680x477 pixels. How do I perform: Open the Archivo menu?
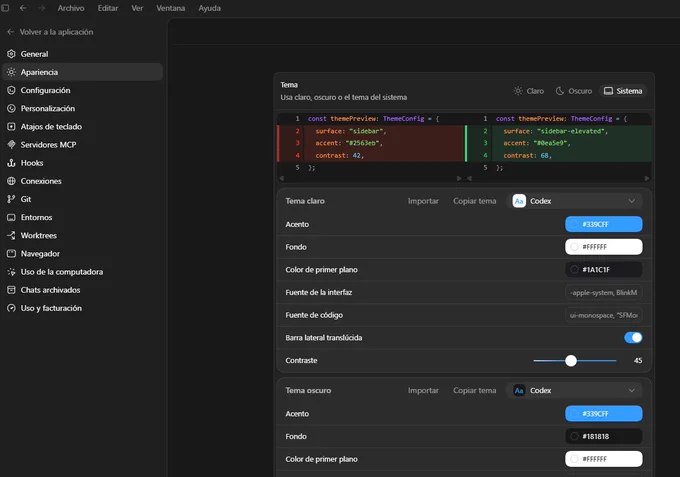(x=71, y=8)
